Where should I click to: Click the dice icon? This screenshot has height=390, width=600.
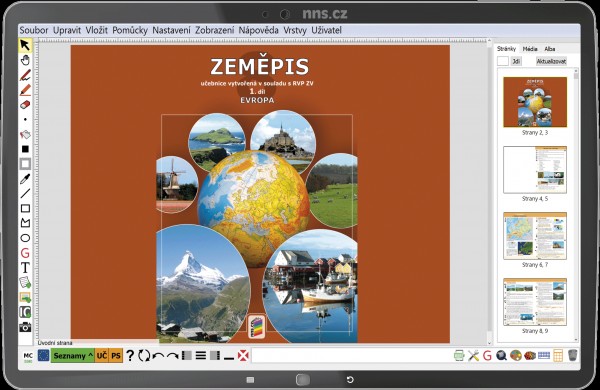530,356
